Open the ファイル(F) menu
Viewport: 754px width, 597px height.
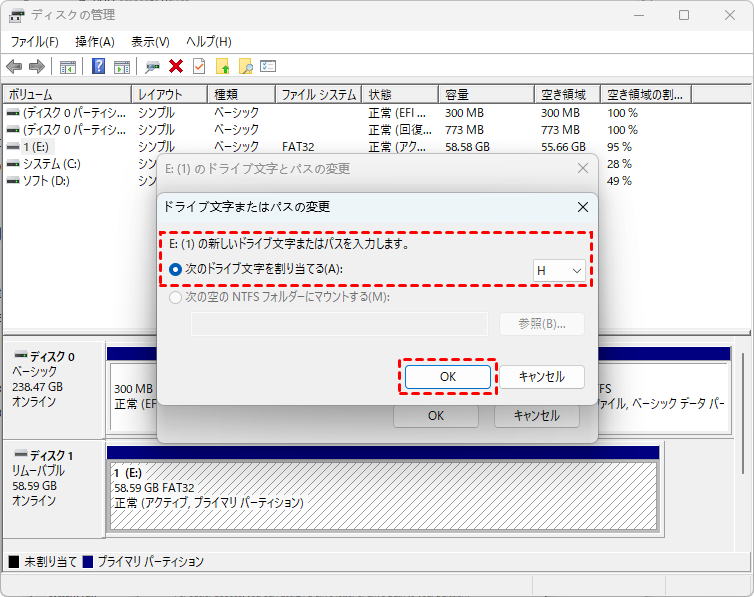[x=35, y=42]
